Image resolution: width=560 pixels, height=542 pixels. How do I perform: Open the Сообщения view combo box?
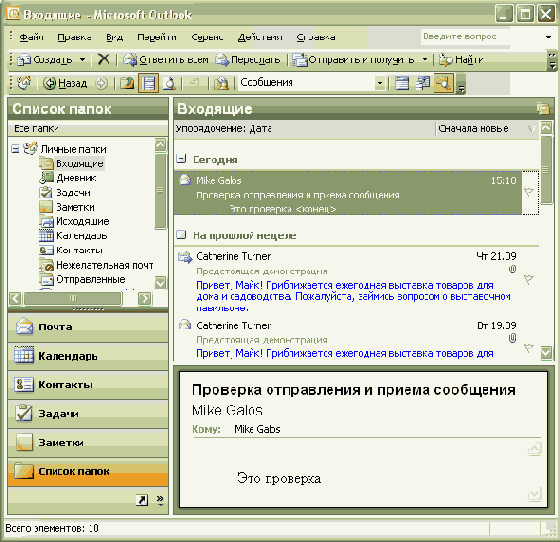(311, 83)
